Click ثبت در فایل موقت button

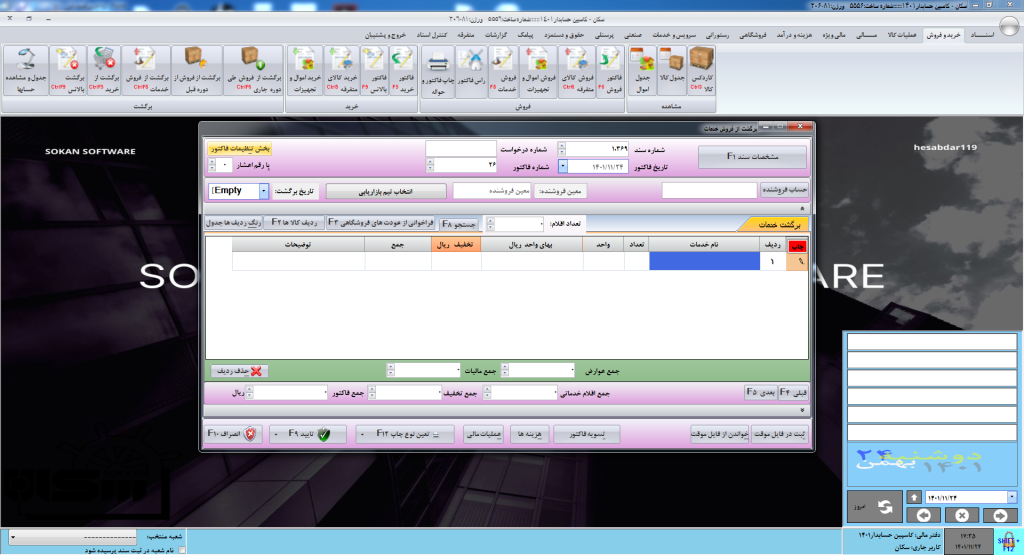(780, 434)
